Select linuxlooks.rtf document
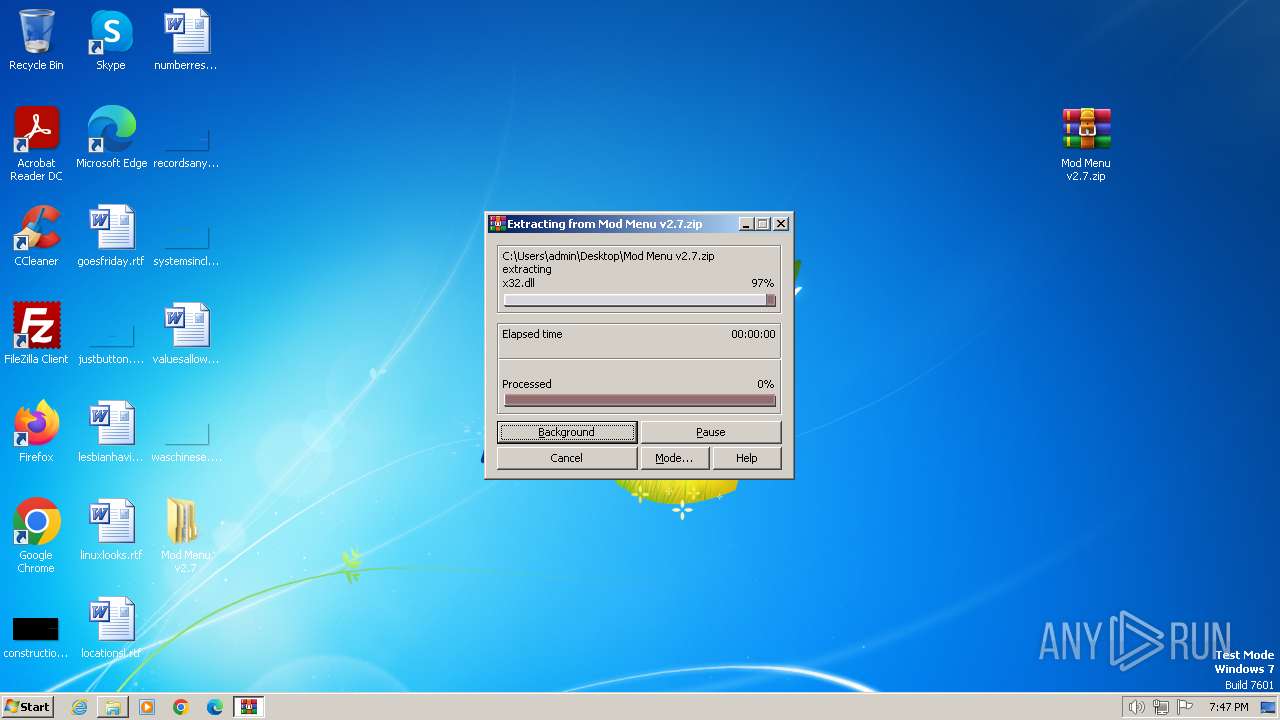1280x720 pixels. (x=111, y=530)
